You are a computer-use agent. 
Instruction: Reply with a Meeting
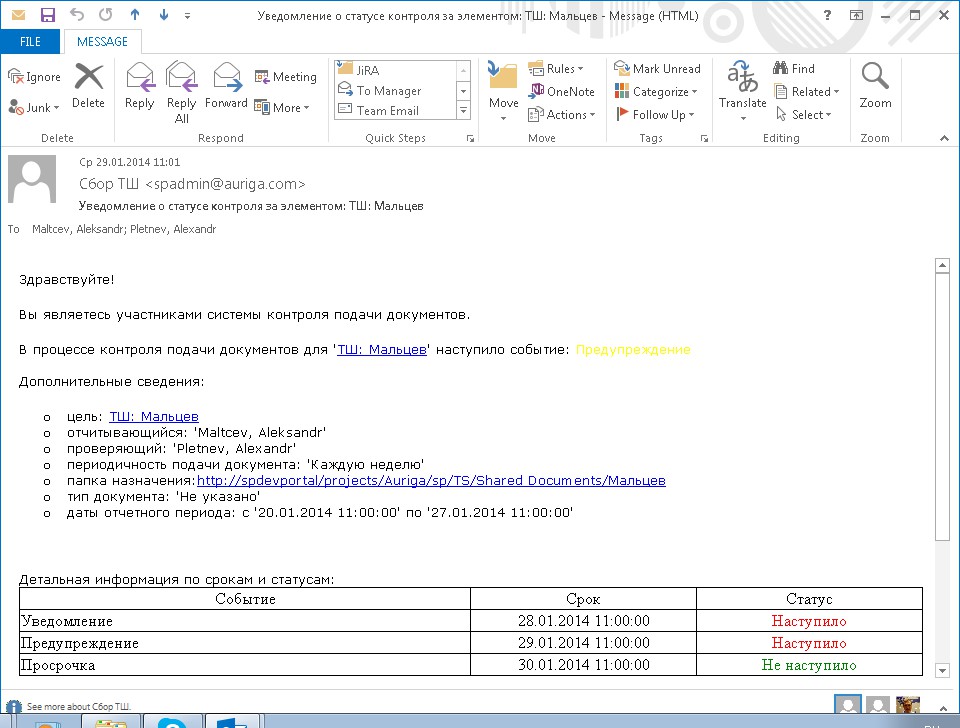pyautogui.click(x=286, y=77)
